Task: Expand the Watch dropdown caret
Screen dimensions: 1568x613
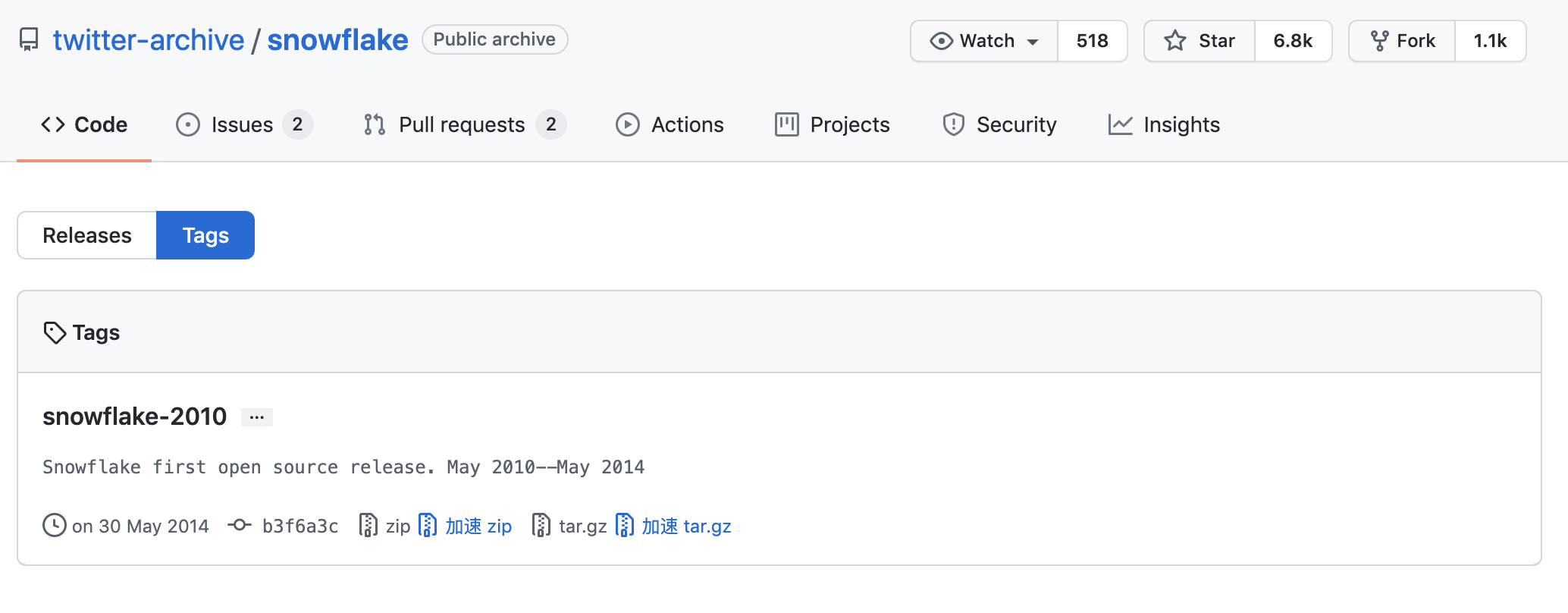Action: coord(1033,42)
